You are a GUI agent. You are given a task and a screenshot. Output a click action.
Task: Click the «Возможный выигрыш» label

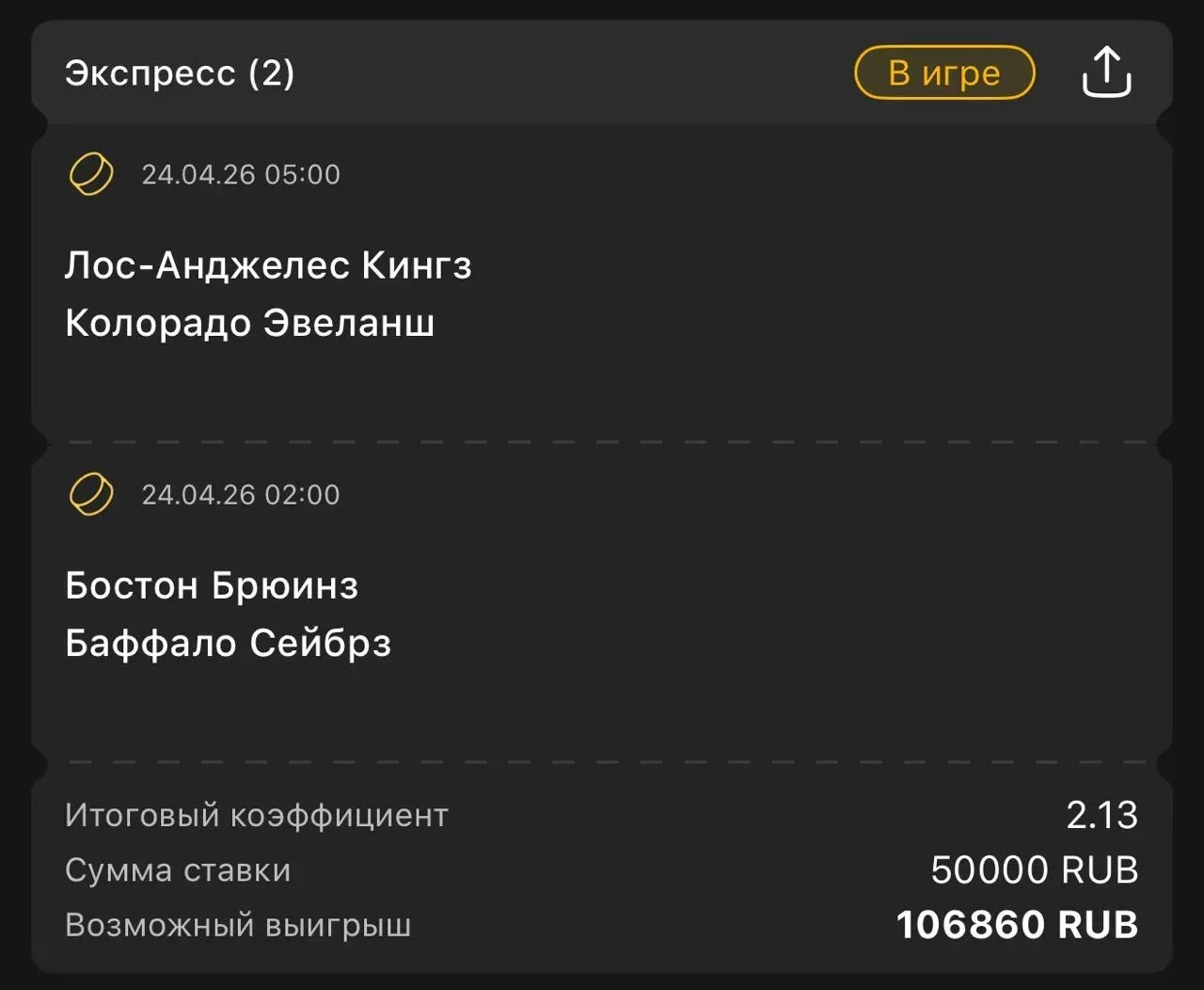237,926
